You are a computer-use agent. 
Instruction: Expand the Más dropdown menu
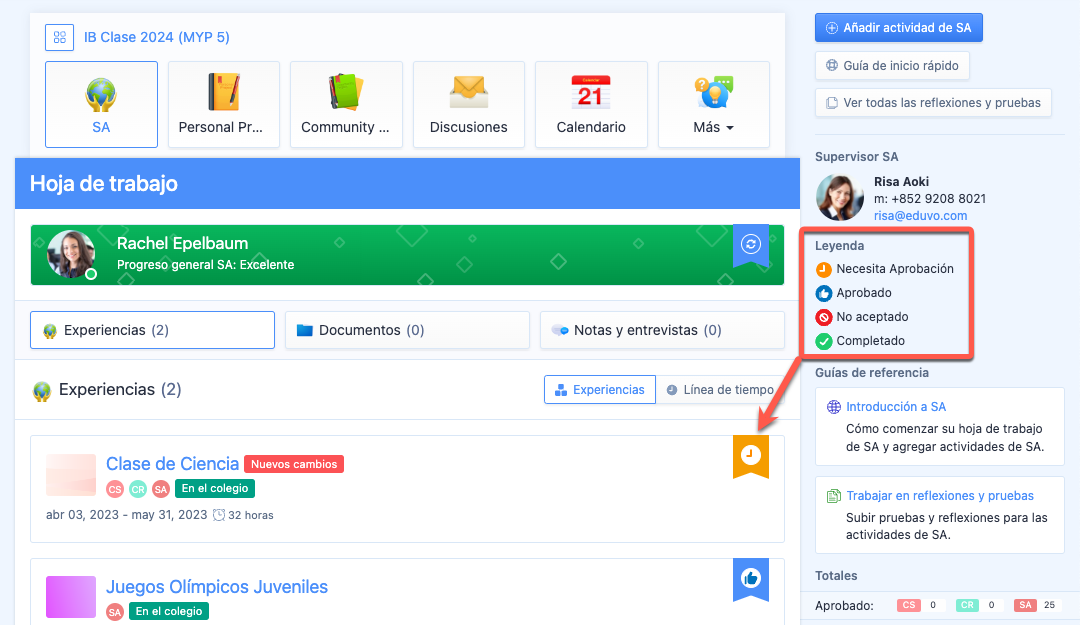[713, 104]
